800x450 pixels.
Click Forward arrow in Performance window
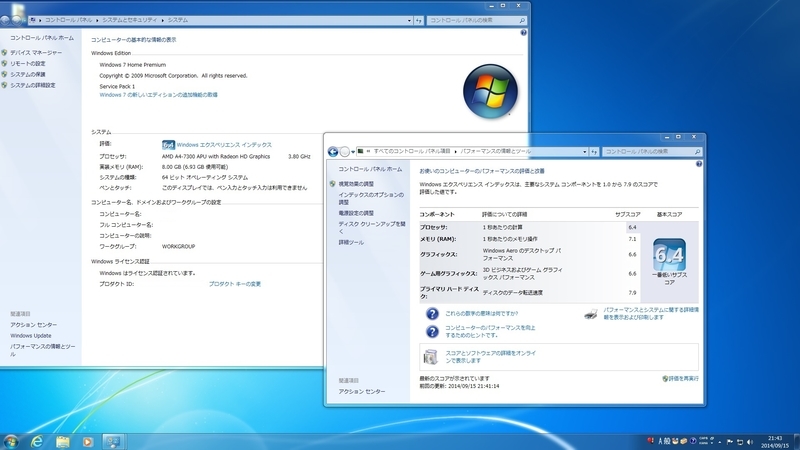(344, 152)
